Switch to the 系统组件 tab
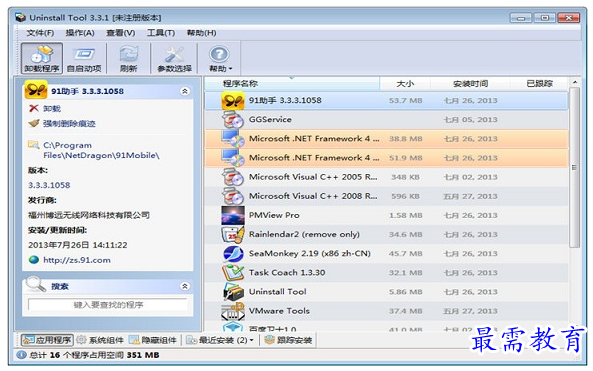Screen dimensions: 593x371 pyautogui.click(x=100, y=340)
